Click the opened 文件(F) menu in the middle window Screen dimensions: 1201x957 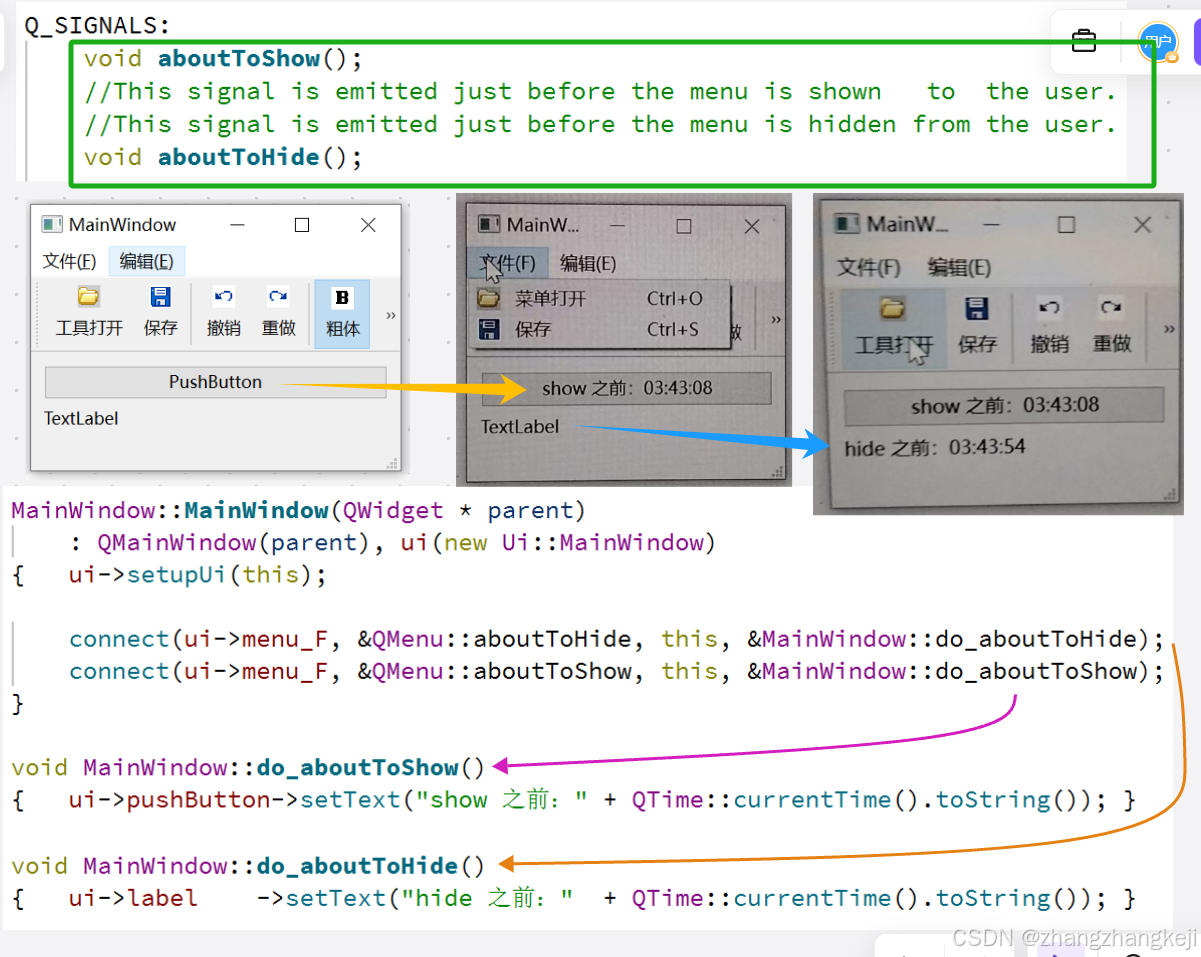[x=508, y=263]
